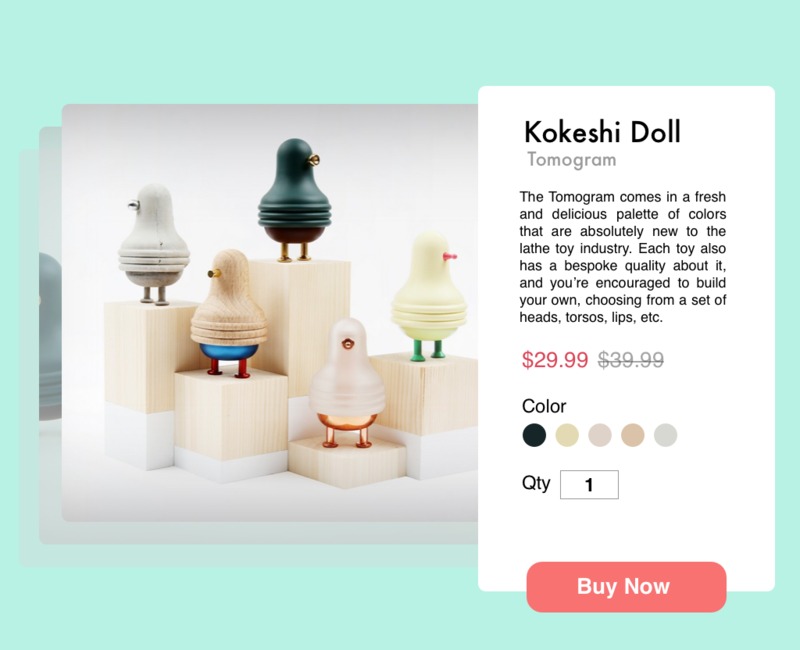The width and height of the screenshot is (800, 650).
Task: Choose the cream yellow color swatch
Action: pyautogui.click(x=567, y=435)
